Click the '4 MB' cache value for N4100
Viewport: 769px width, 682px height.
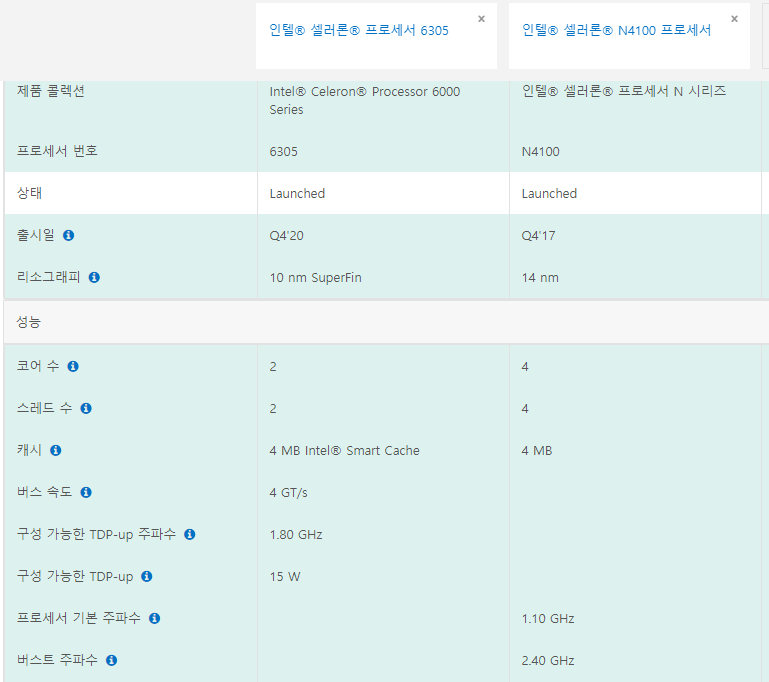coord(537,451)
